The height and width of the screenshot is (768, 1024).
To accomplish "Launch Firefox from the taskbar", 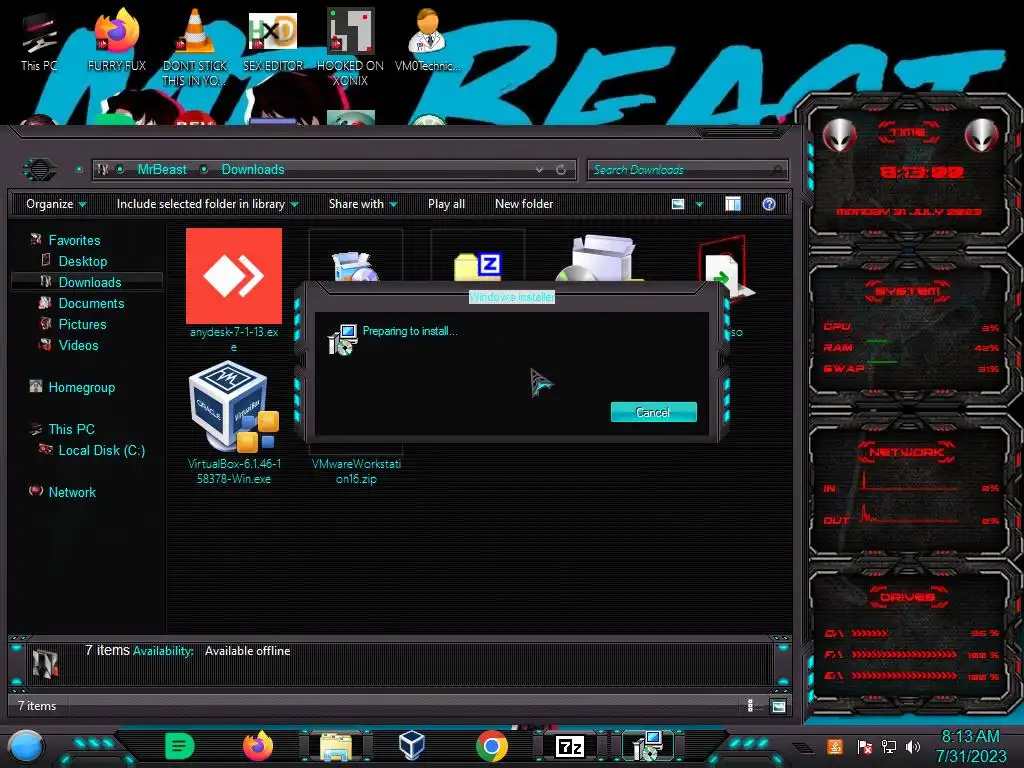I will (x=258, y=746).
